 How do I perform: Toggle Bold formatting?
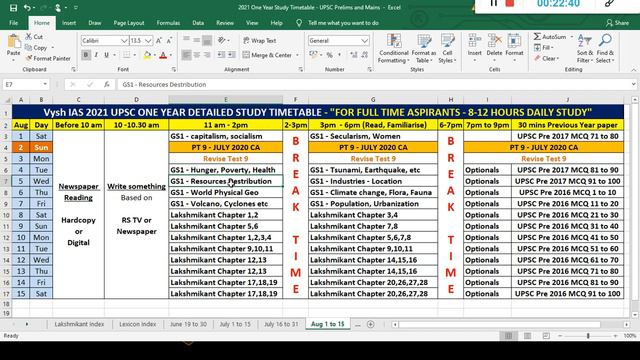(86, 55)
